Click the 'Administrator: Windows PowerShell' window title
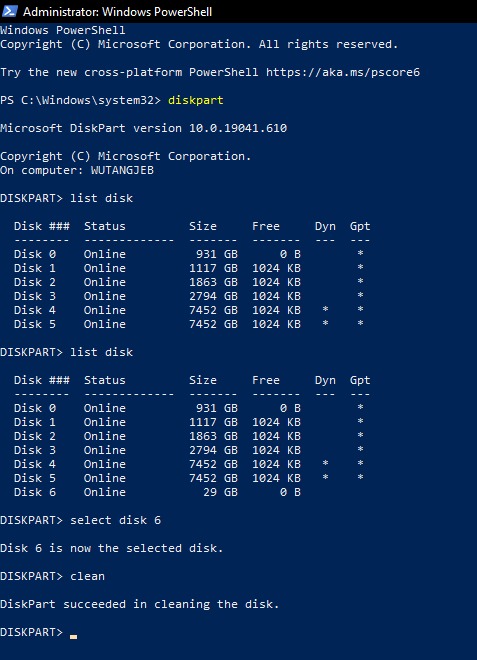Screen dimensions: 477x660 [117, 12]
